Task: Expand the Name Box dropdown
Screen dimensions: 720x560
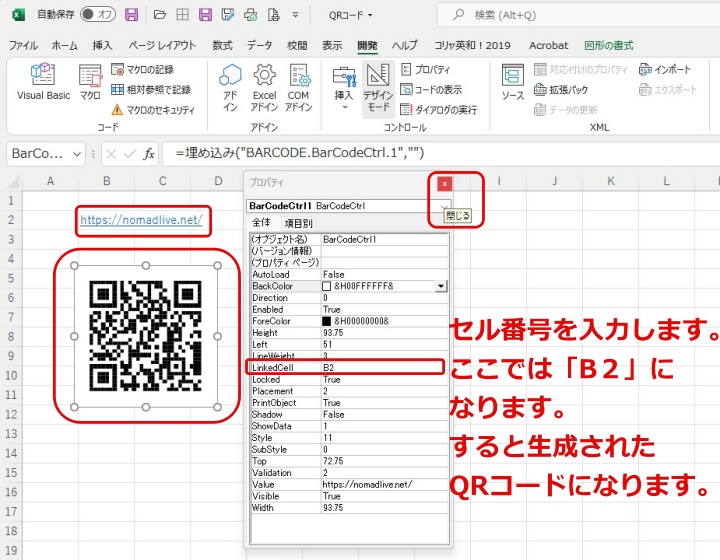Action: [77, 154]
